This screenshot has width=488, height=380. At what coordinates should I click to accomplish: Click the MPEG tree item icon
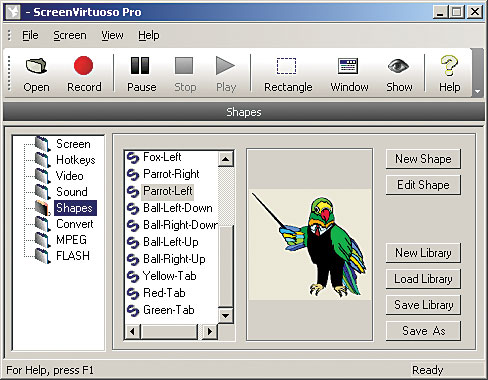[x=43, y=240]
